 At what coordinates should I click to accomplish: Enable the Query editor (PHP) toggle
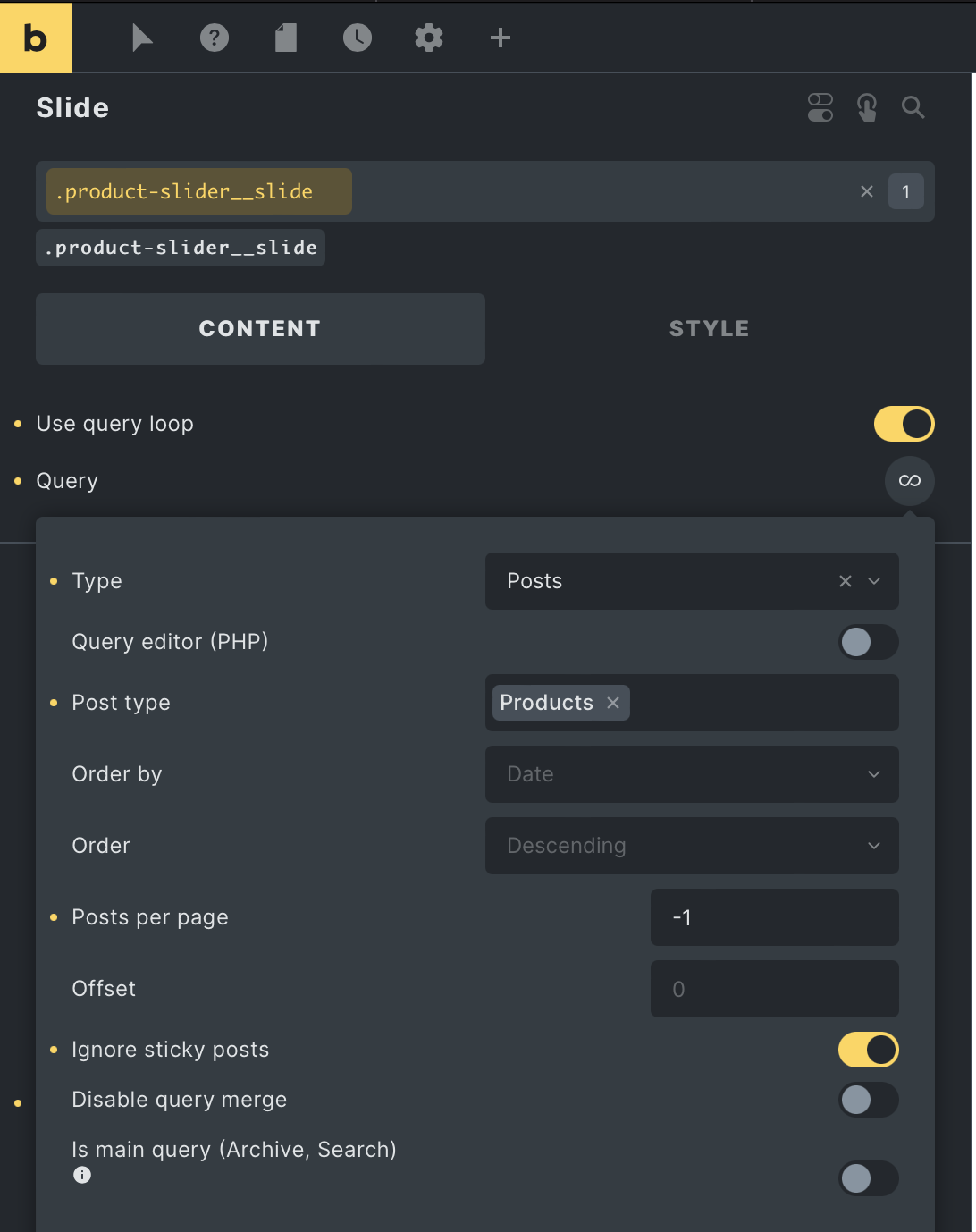pyautogui.click(x=869, y=642)
